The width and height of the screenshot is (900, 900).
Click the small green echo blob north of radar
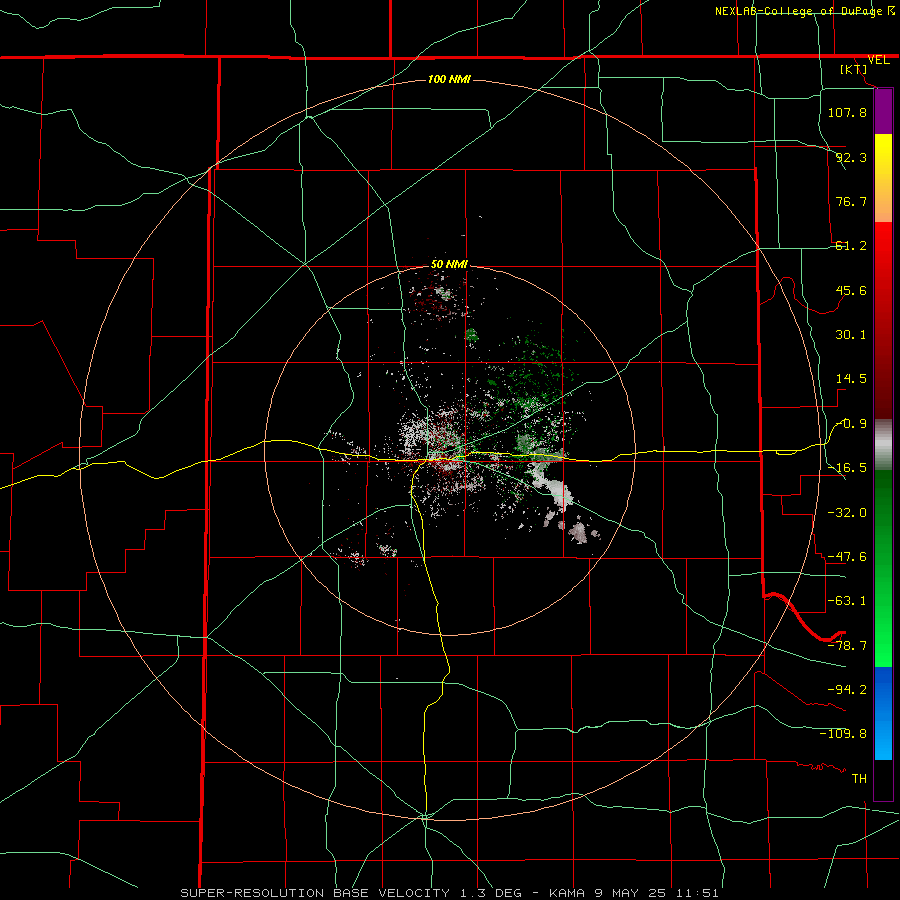pos(471,335)
